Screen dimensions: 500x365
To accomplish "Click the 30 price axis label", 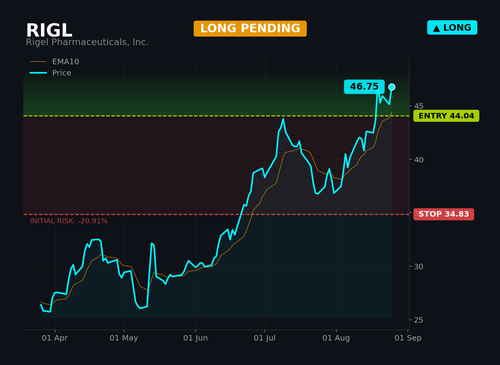I will (419, 266).
